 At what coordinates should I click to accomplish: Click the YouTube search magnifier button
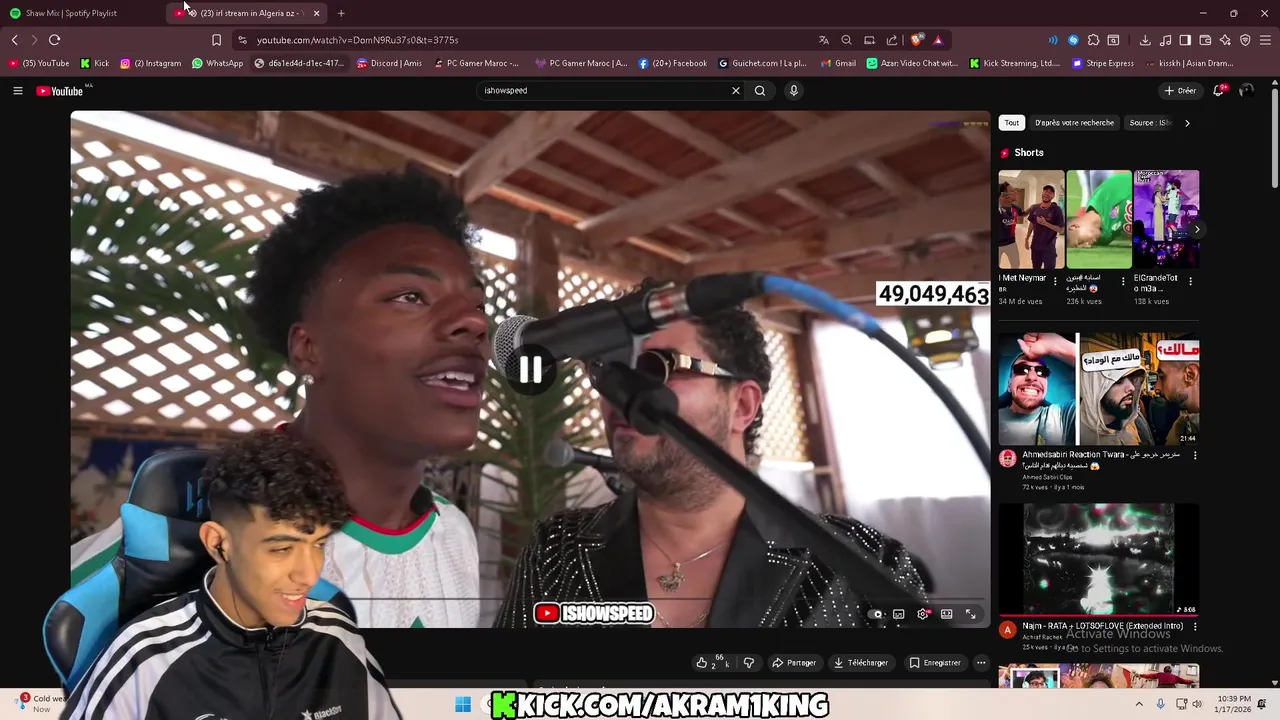coord(760,91)
